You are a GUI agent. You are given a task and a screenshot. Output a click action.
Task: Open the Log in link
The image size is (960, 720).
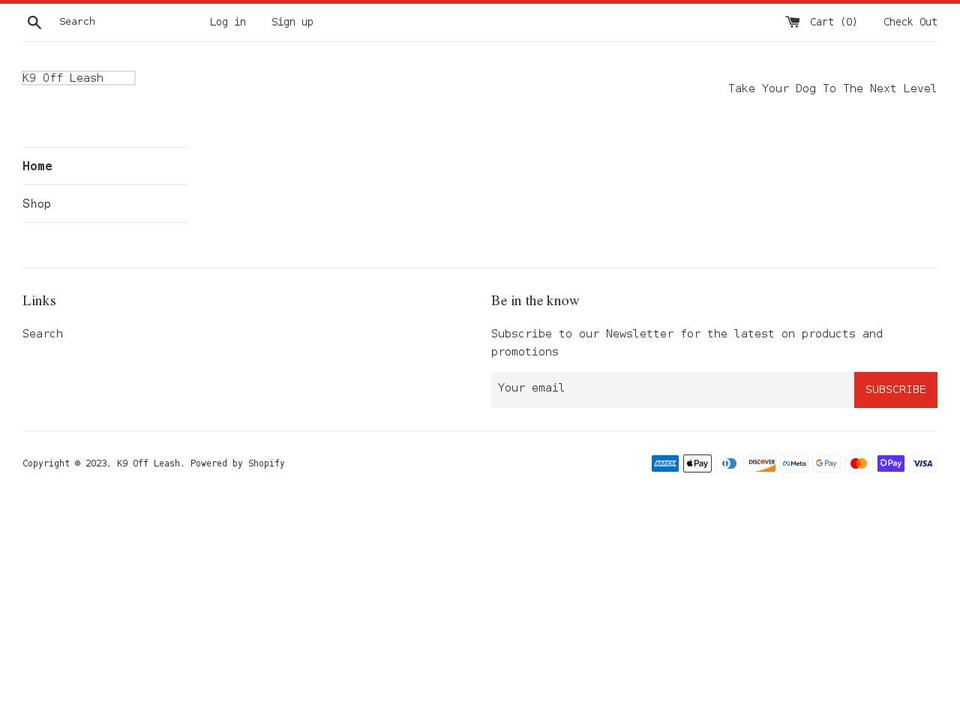coord(228,22)
